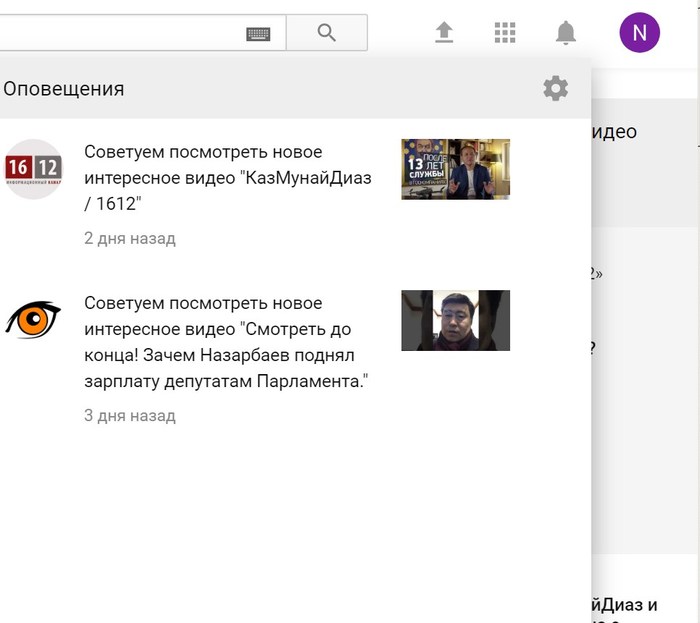Click the 16 12 channel avatar
The image size is (700, 623).
[x=33, y=168]
